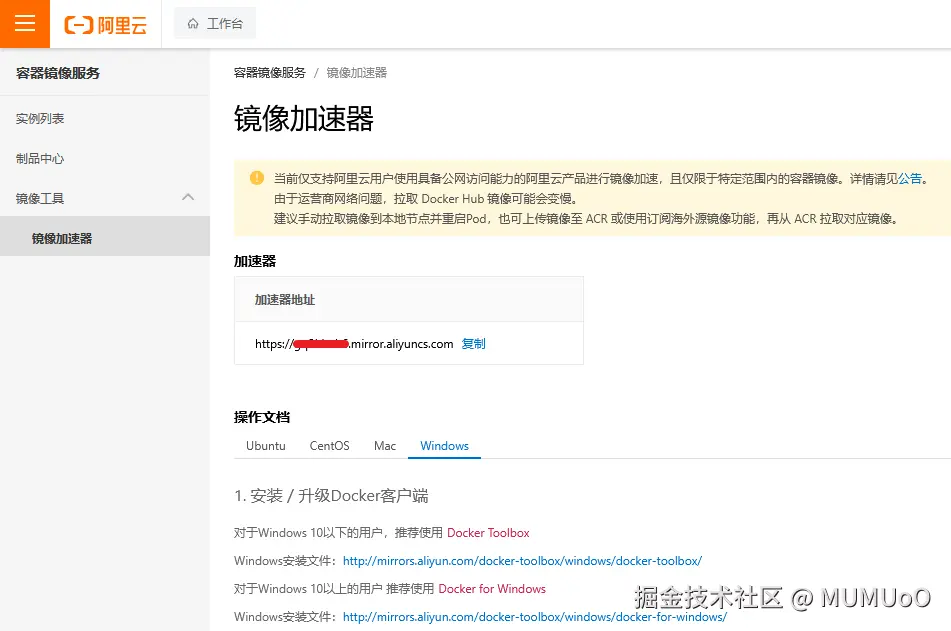The height and width of the screenshot is (631, 951).
Task: Copy the accelerator address with 复制
Action: coord(473,344)
